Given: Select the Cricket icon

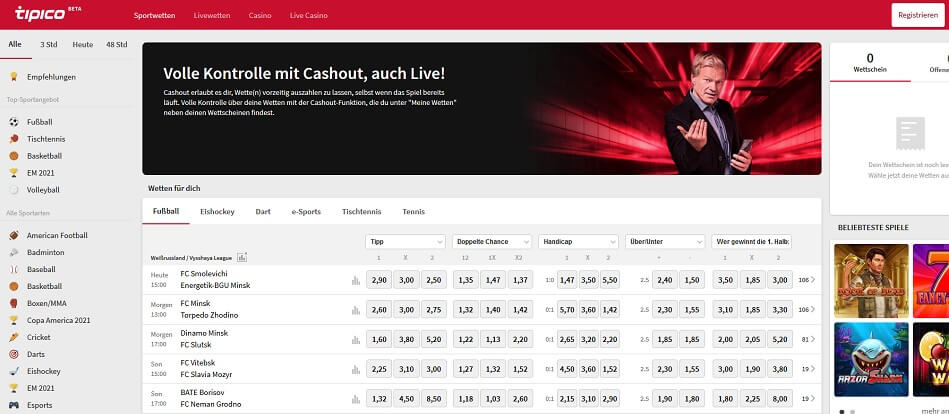Looking at the screenshot, I should [x=14, y=337].
